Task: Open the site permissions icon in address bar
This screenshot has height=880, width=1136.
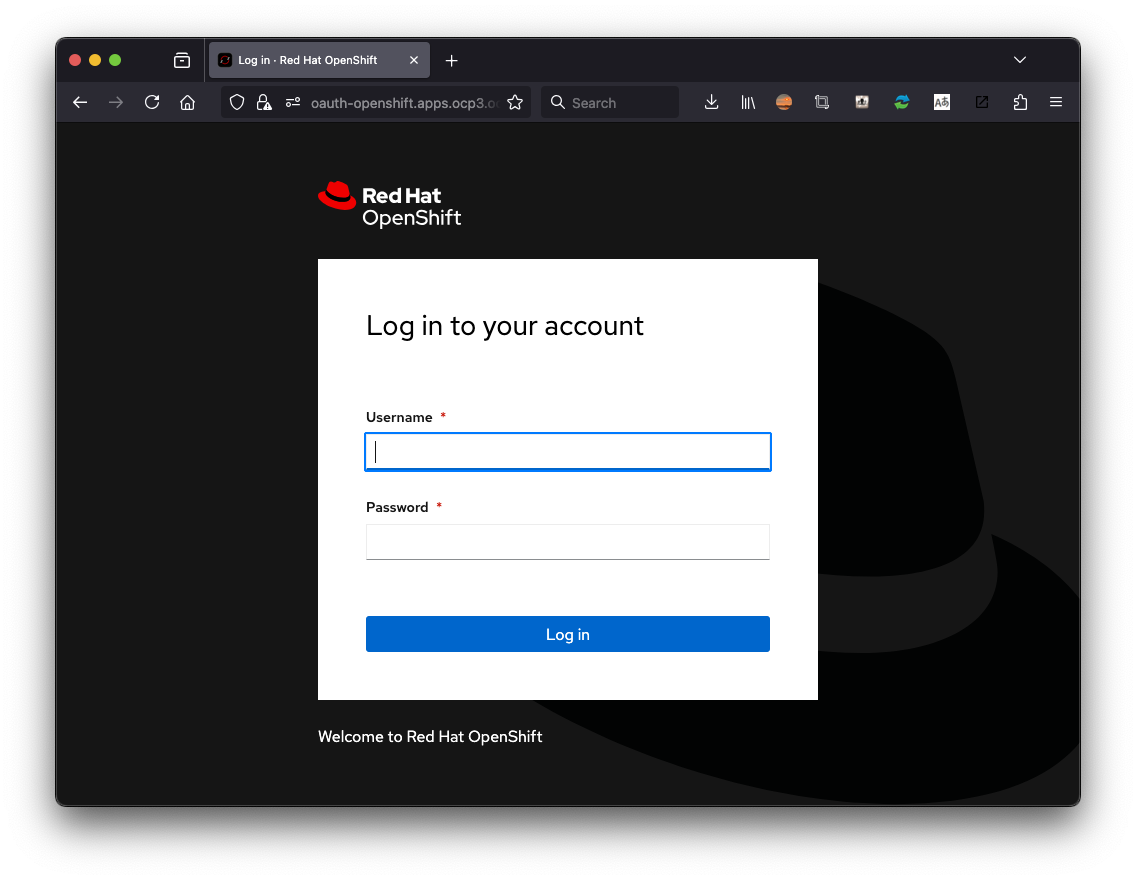Action: (293, 103)
